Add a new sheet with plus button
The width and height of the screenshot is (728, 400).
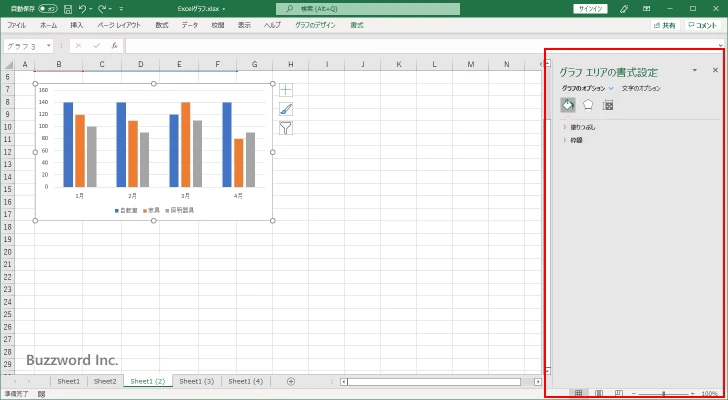[291, 381]
